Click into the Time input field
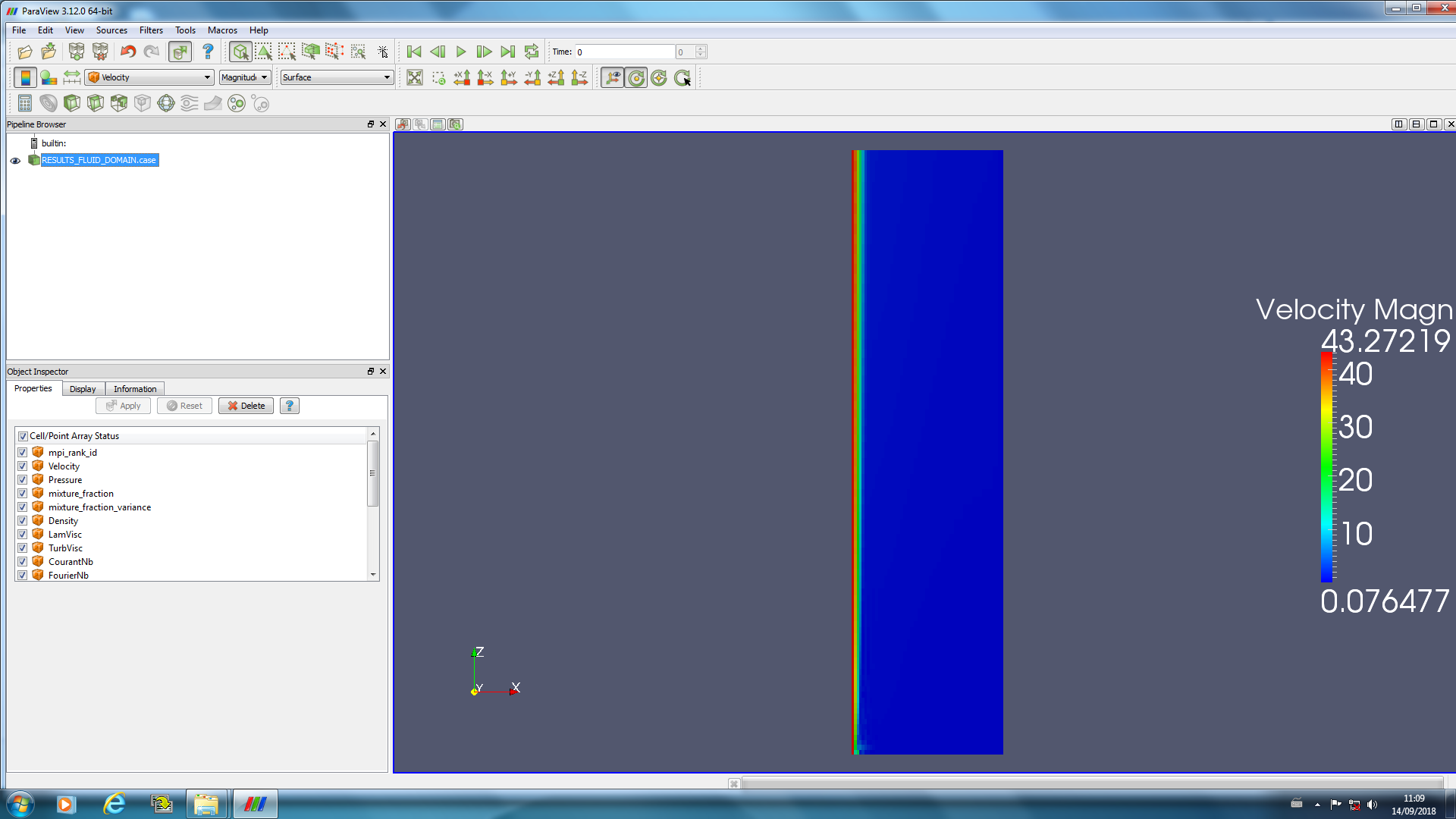Screen dimensions: 1456x819 click(x=624, y=52)
